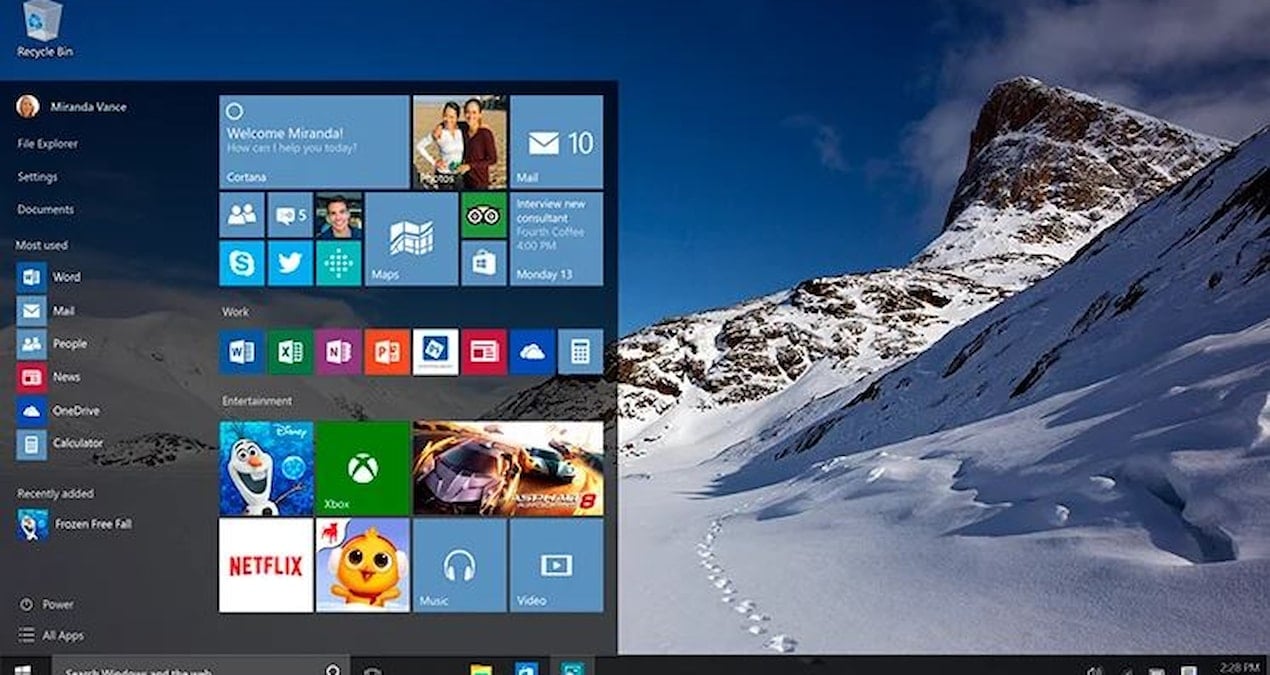Open the Skype tile
This screenshot has height=675, width=1270.
point(240,264)
